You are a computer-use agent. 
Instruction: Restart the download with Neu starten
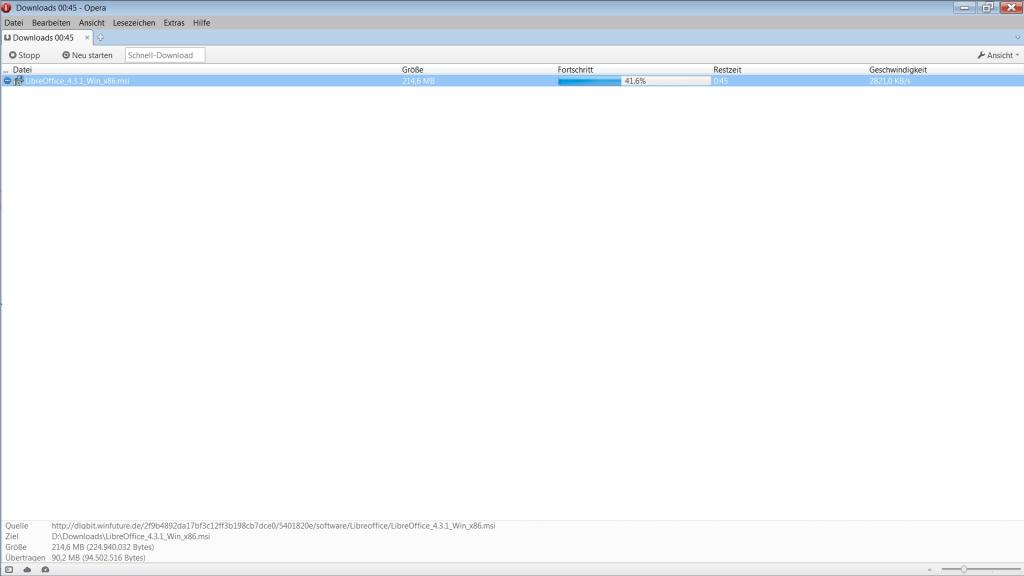[x=88, y=56]
